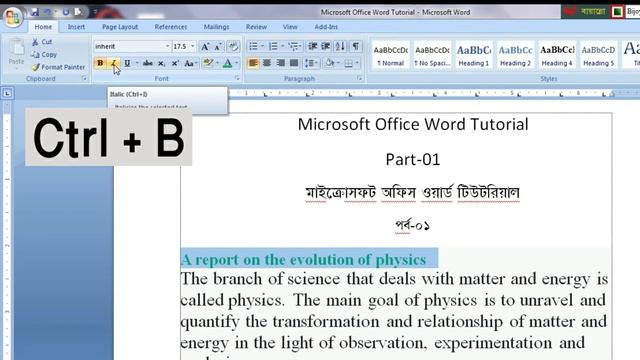Undo last action in Quick Access Toolbar
Image resolution: width=640 pixels, height=360 pixels.
(x=48, y=12)
